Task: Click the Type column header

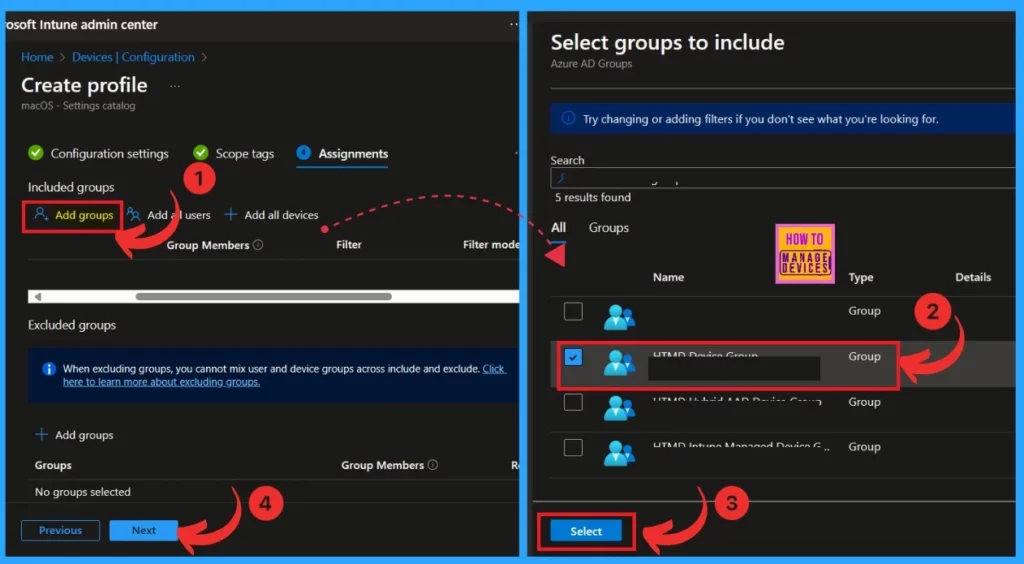Action: [861, 277]
